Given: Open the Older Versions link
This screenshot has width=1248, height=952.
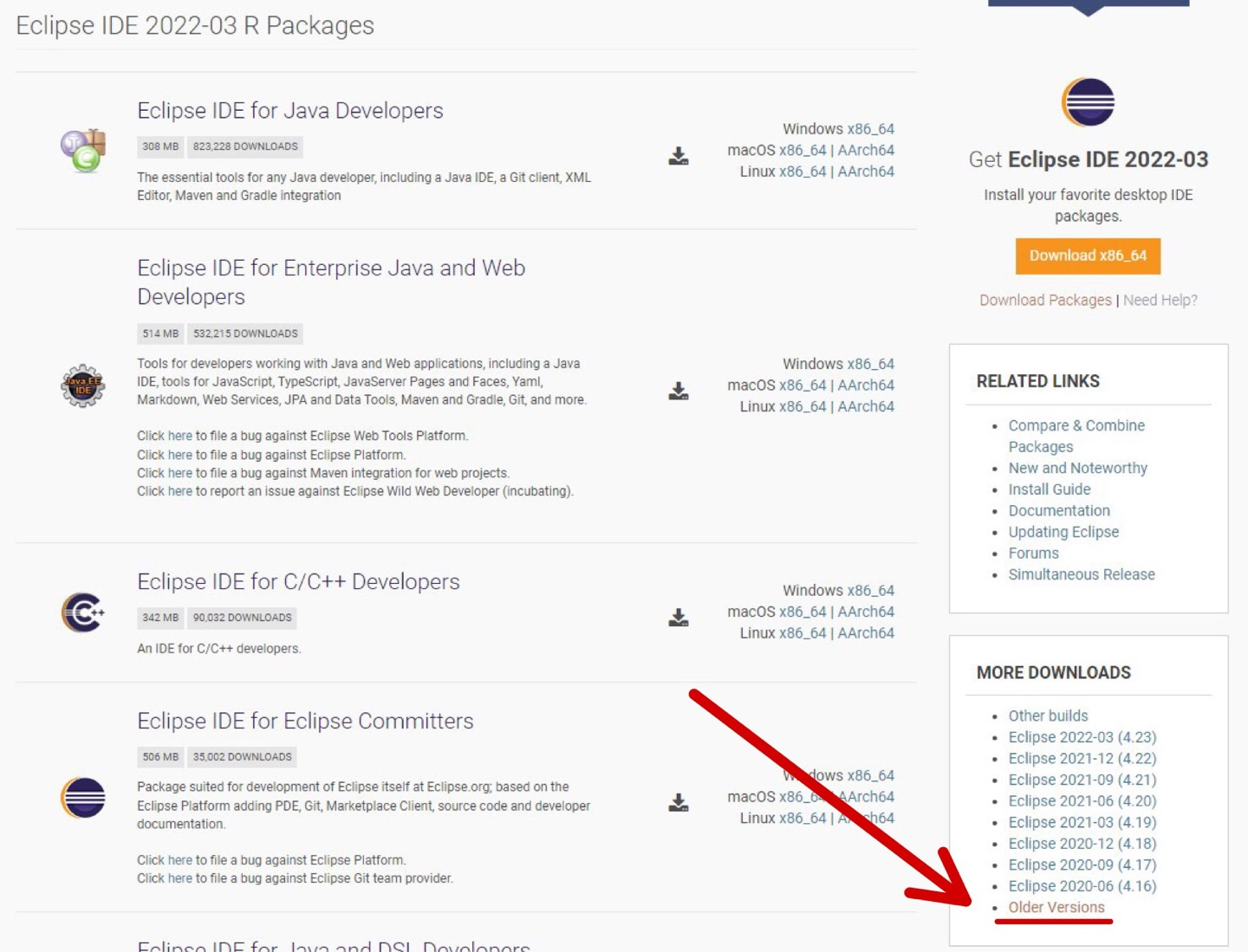Looking at the screenshot, I should point(1056,907).
